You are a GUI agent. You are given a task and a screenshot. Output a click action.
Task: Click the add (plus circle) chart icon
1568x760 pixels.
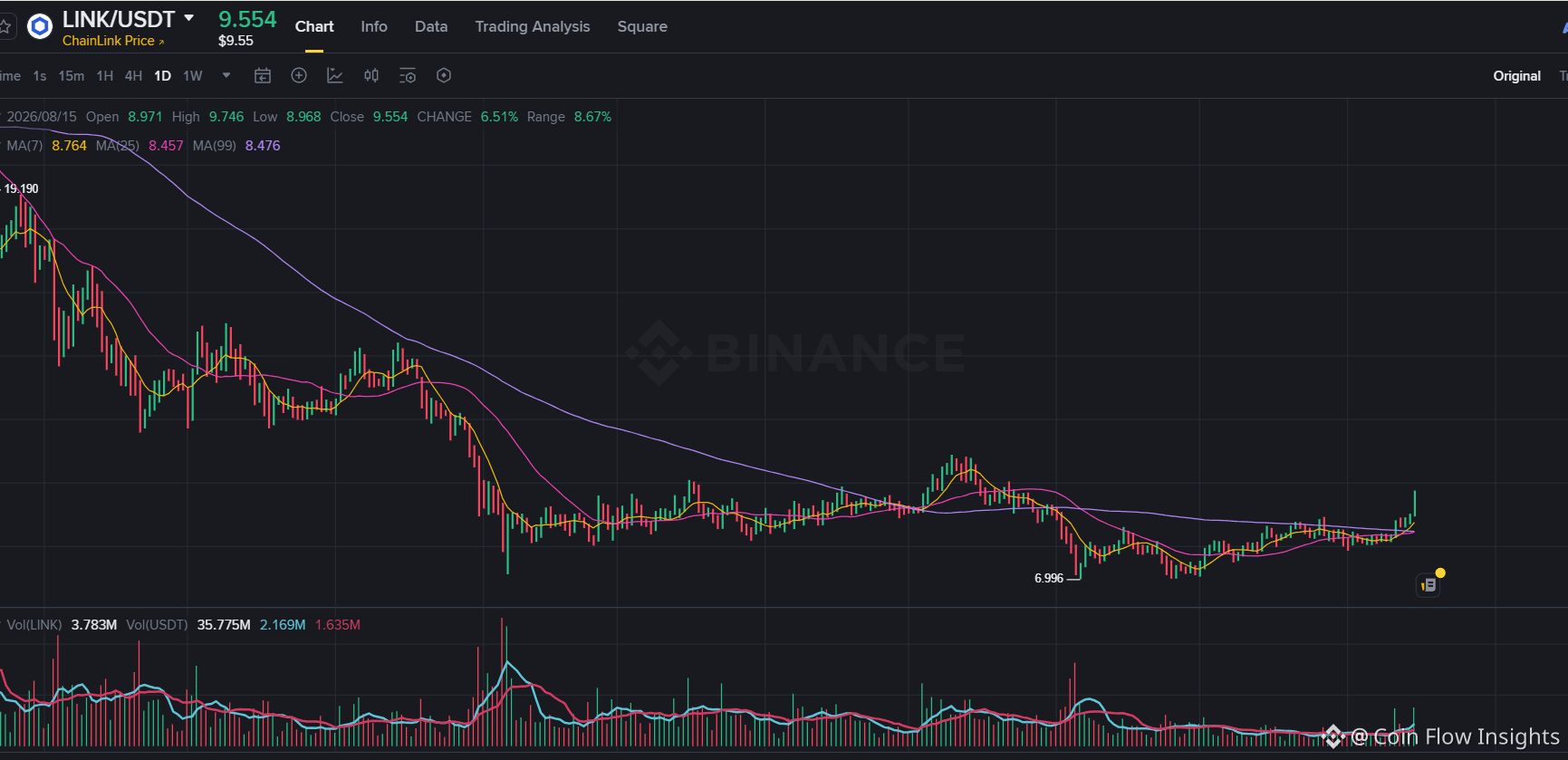[x=299, y=76]
